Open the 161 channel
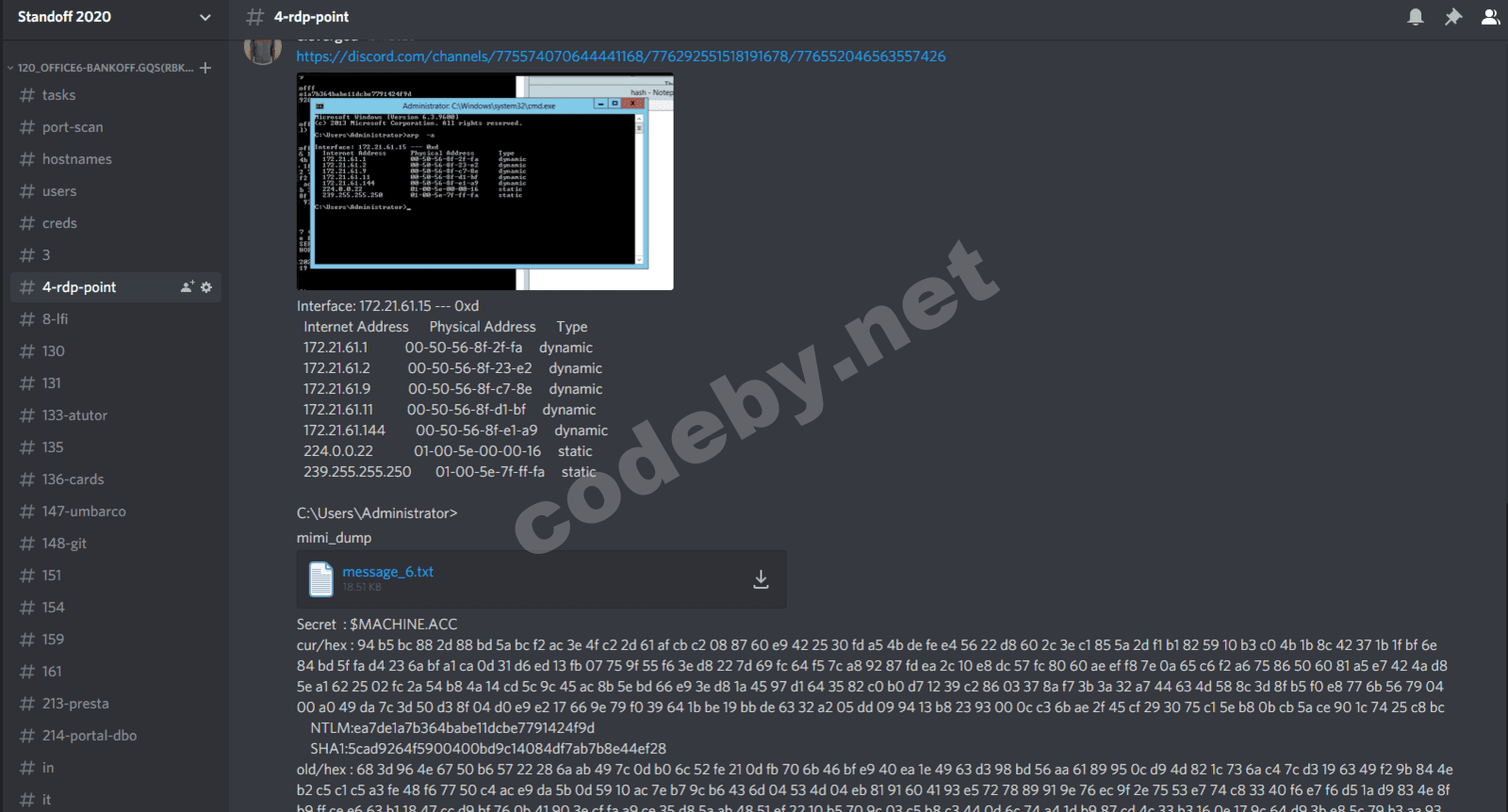This screenshot has width=1508, height=812. (115, 672)
